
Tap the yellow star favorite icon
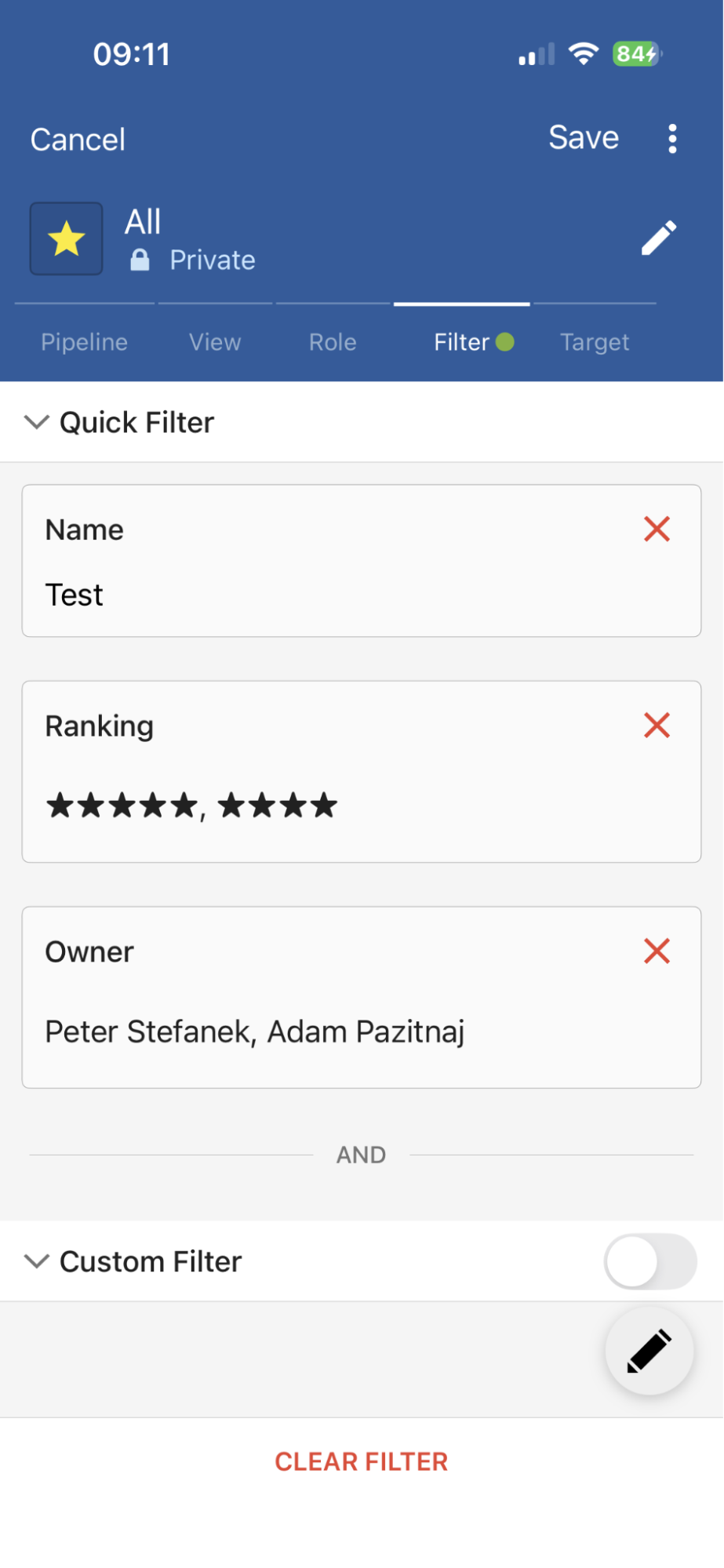[67, 238]
